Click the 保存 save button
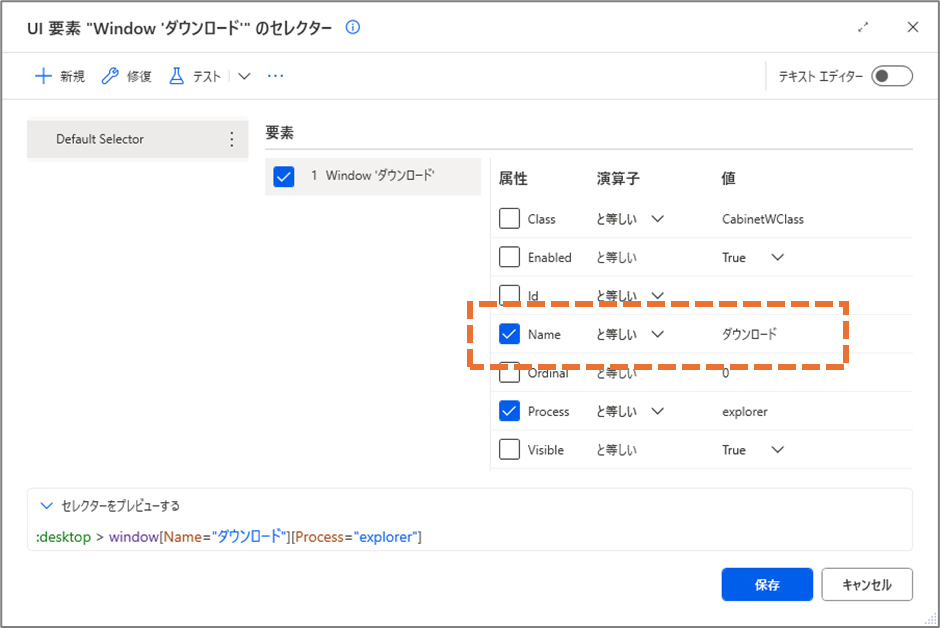 tap(767, 584)
